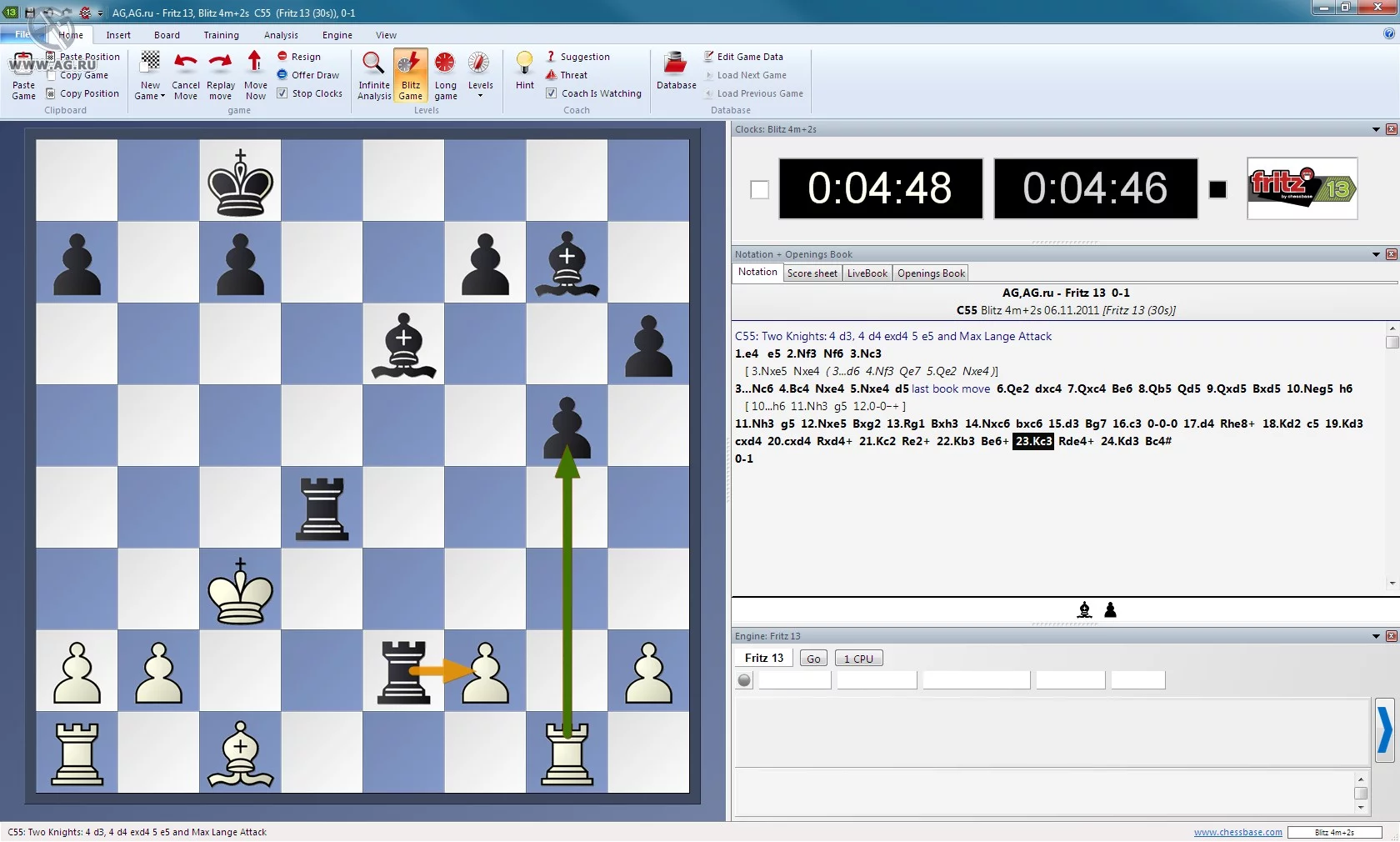Click engine output scrollbar down arrow
Viewport: 1400px width, 842px height.
click(1361, 807)
